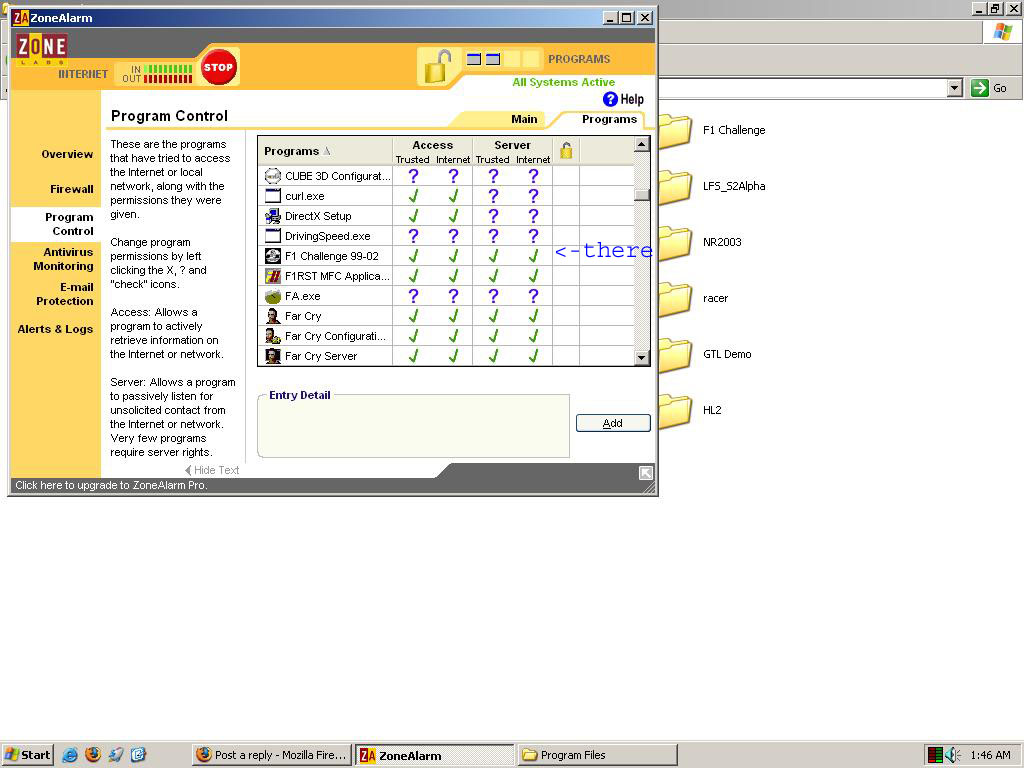Image resolution: width=1024 pixels, height=768 pixels.
Task: Click the DirectX Setup program icon
Action: tap(273, 216)
